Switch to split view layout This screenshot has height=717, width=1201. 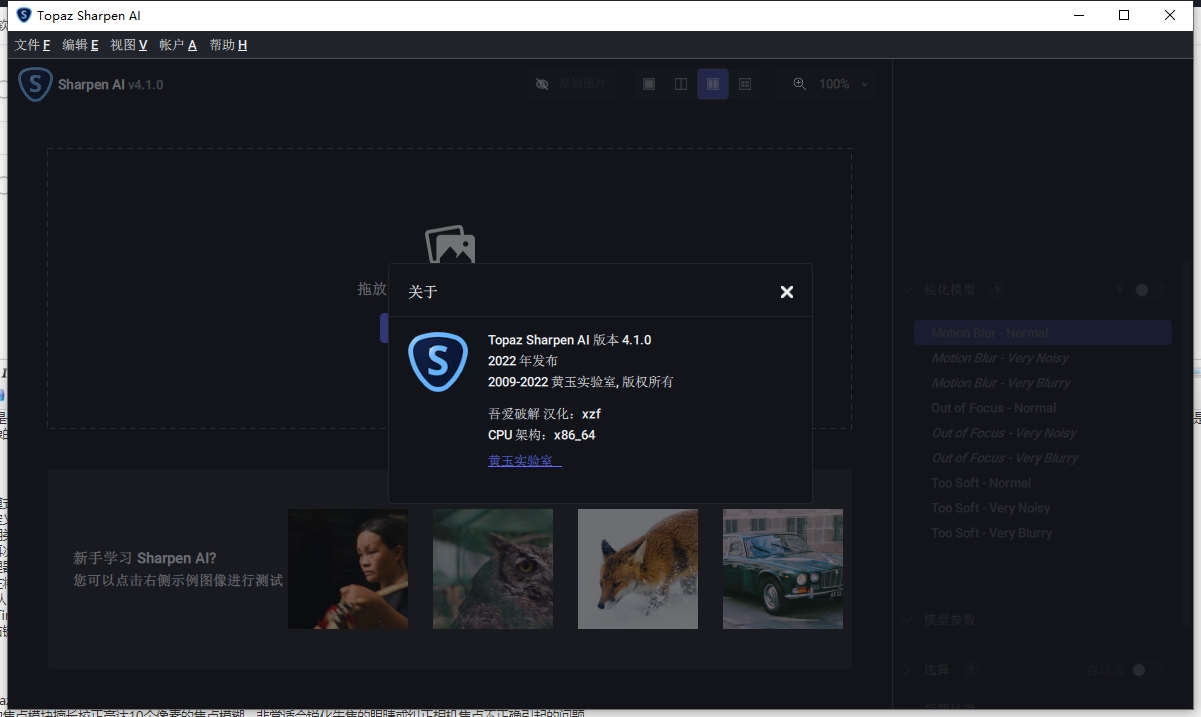tap(681, 84)
